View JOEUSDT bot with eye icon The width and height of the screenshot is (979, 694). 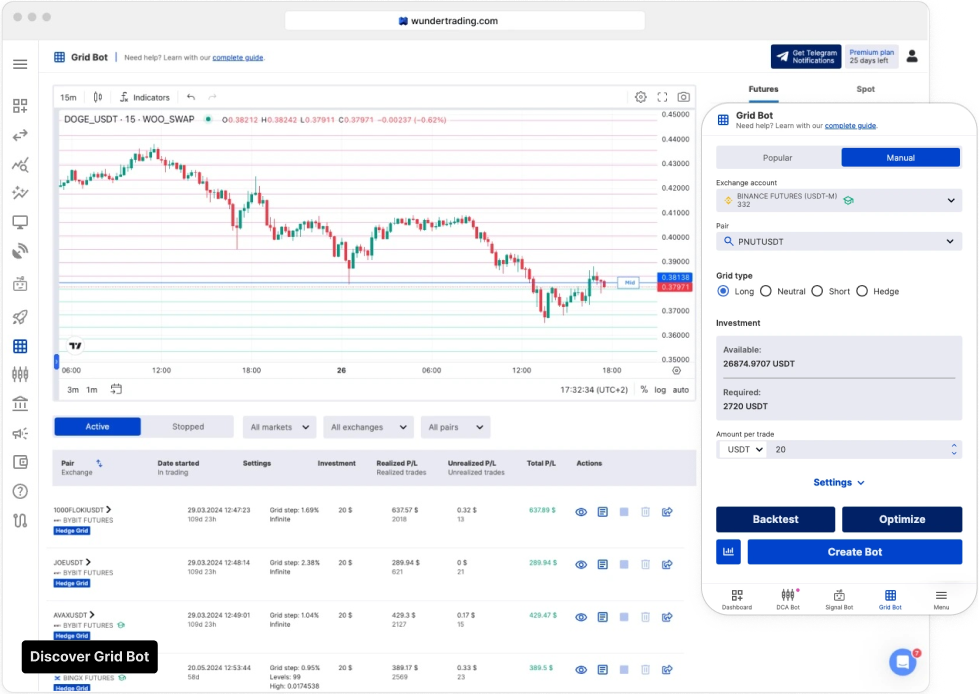click(581, 564)
